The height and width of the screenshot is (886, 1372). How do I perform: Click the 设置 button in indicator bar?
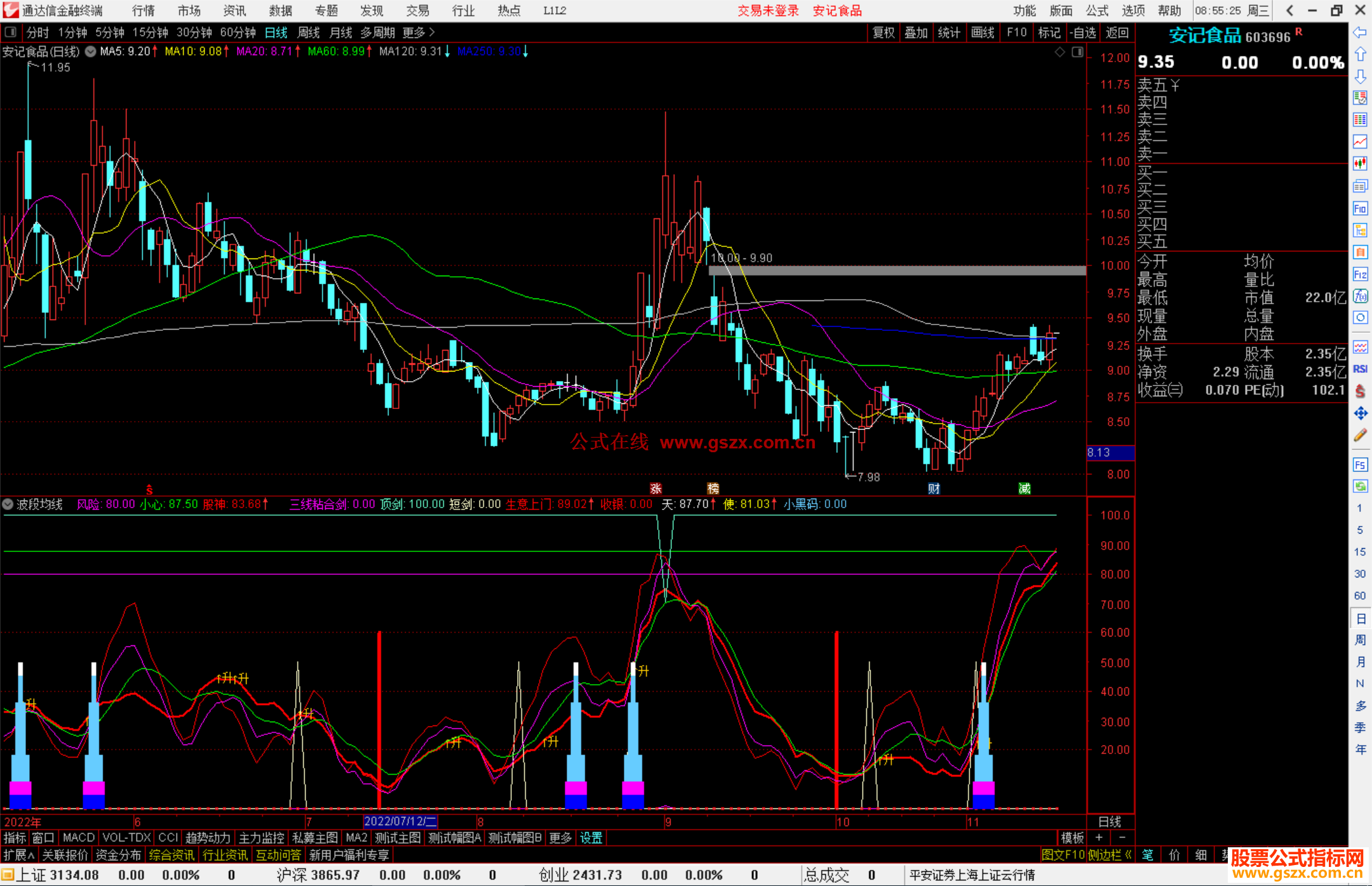pyautogui.click(x=591, y=838)
